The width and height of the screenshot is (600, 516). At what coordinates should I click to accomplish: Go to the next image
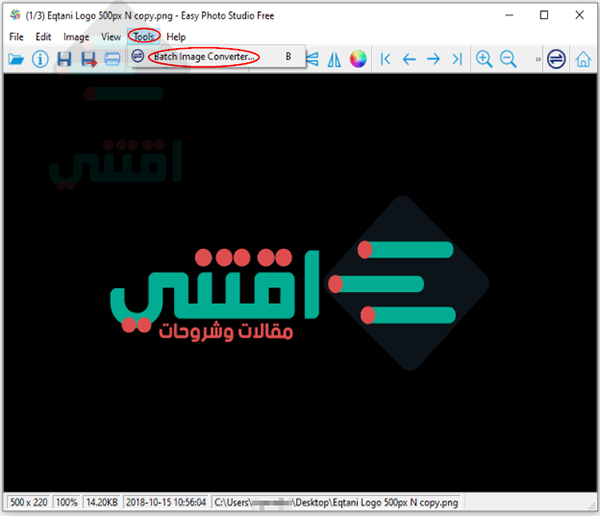click(433, 59)
